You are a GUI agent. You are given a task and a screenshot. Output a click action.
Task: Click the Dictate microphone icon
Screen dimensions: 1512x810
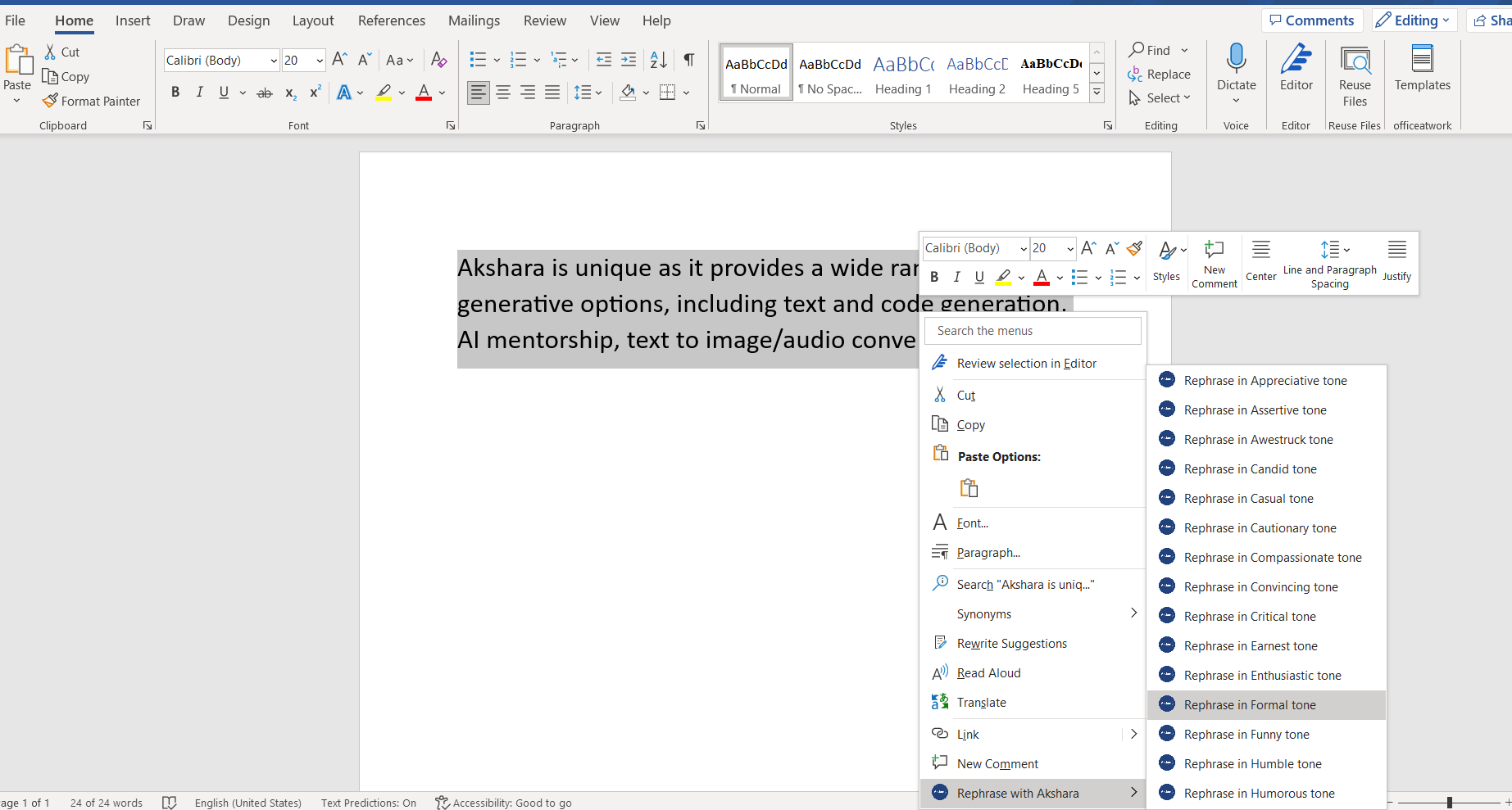click(1236, 61)
